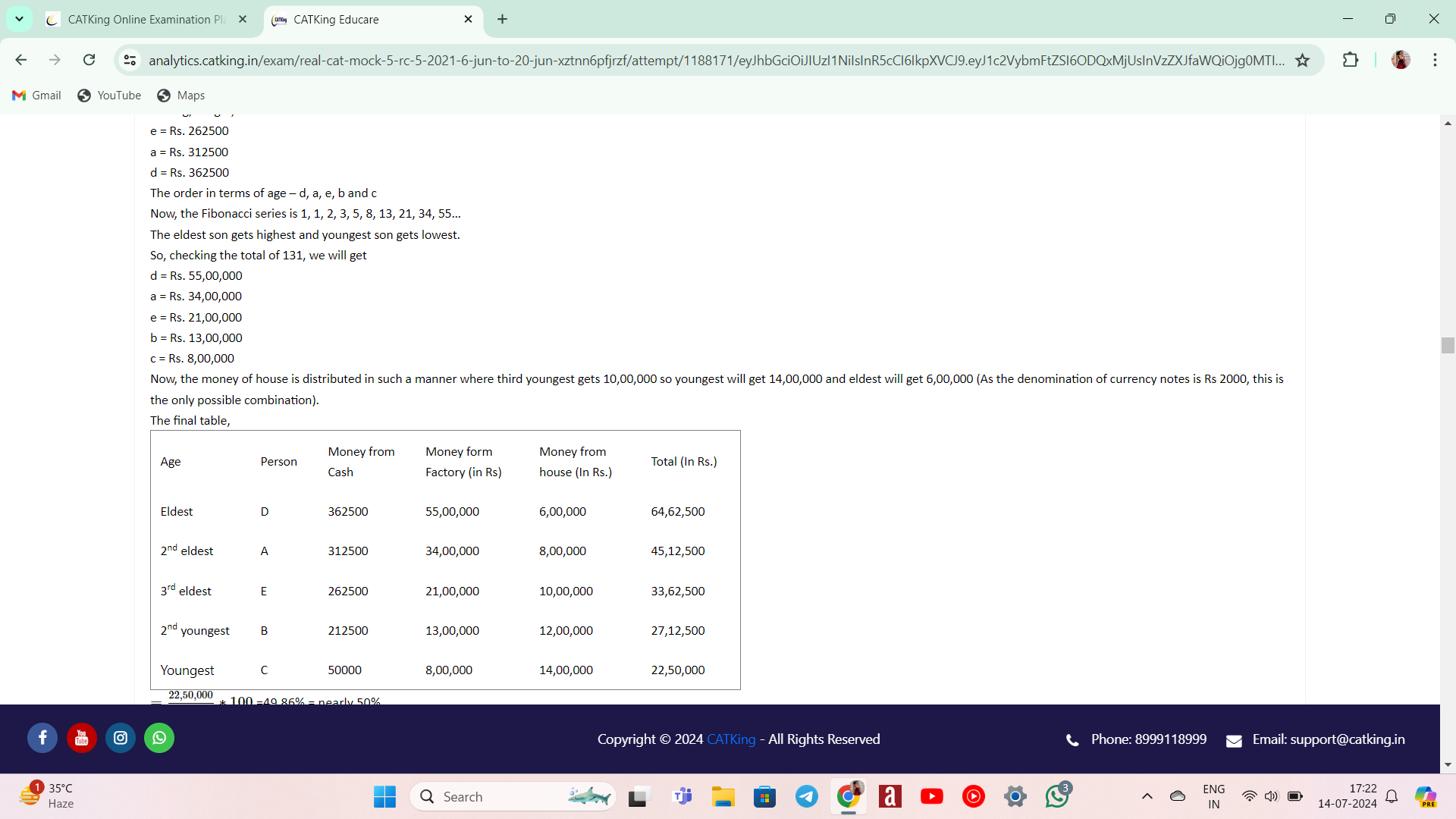Open the ENG IN language switcher
Image resolution: width=1456 pixels, height=819 pixels.
point(1213,796)
